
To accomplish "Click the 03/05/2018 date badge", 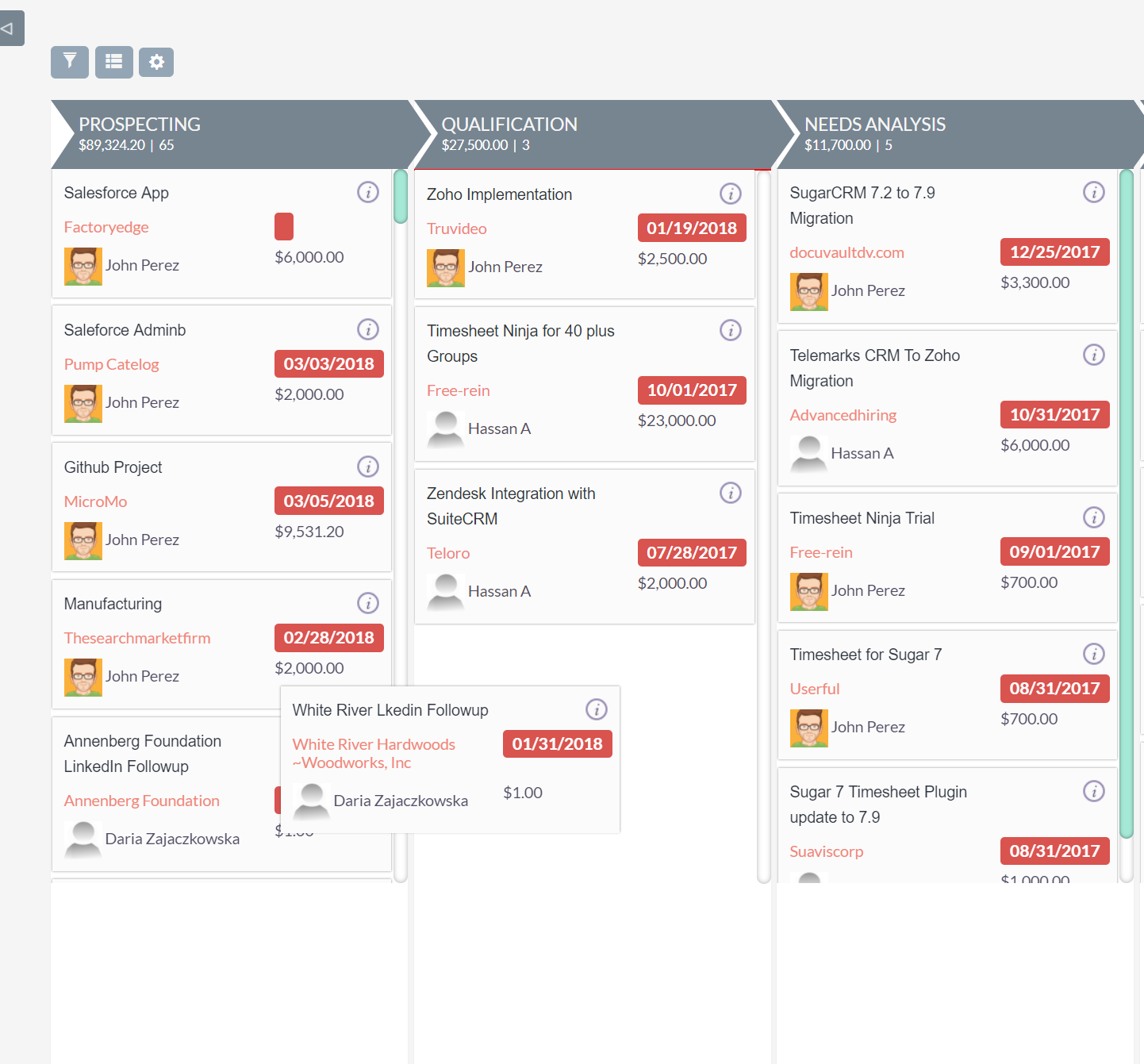I will pos(329,501).
